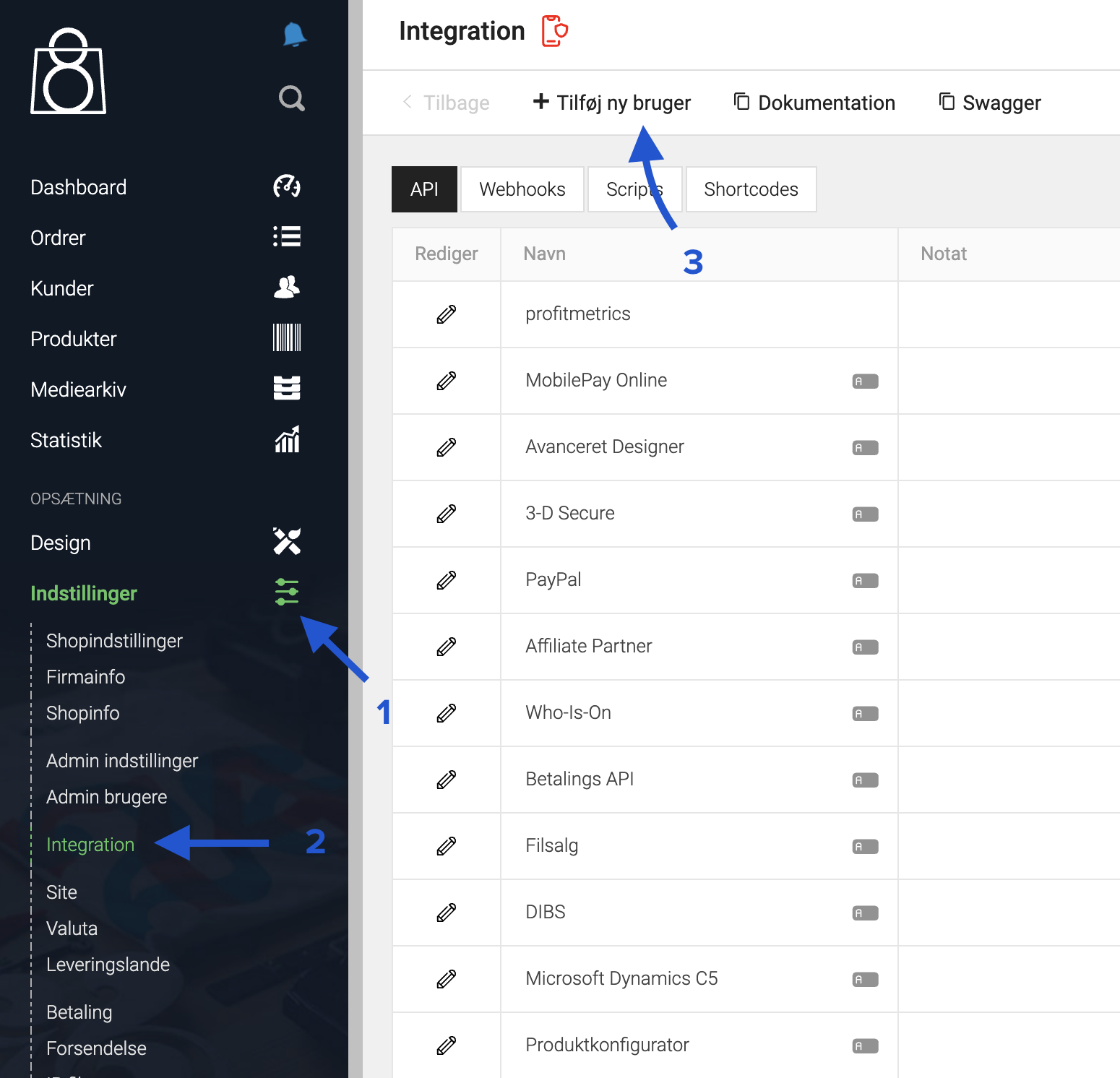Image resolution: width=1120 pixels, height=1078 pixels.
Task: Edit the Avanceret Designer row pencil
Action: coord(447,447)
